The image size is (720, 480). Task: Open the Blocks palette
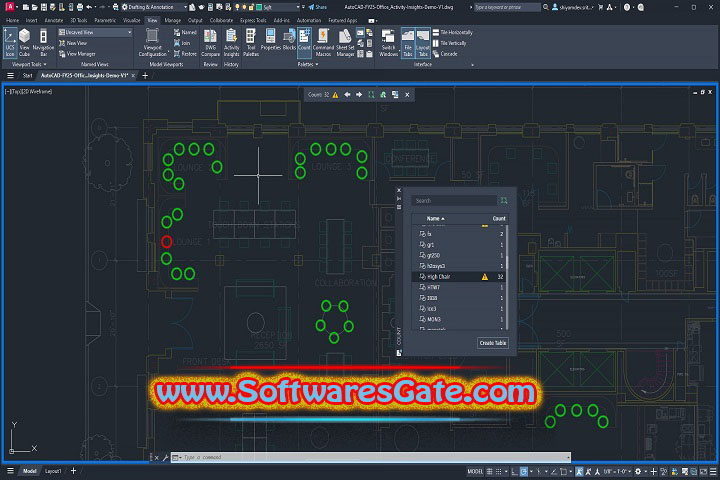click(289, 40)
